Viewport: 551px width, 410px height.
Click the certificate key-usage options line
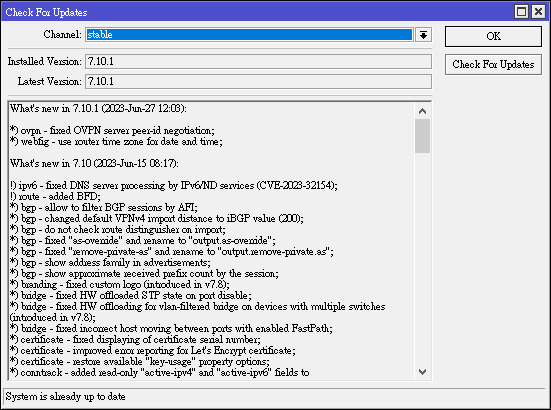click(x=140, y=362)
